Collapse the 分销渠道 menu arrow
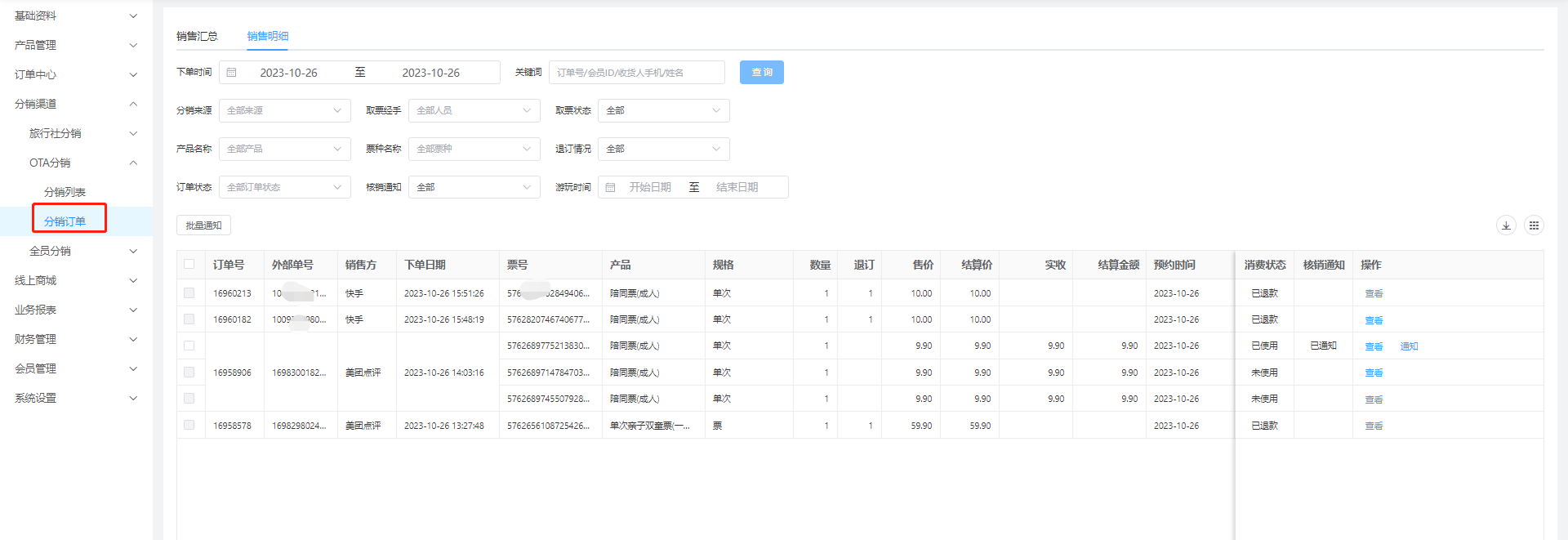The image size is (1568, 540). [x=133, y=104]
